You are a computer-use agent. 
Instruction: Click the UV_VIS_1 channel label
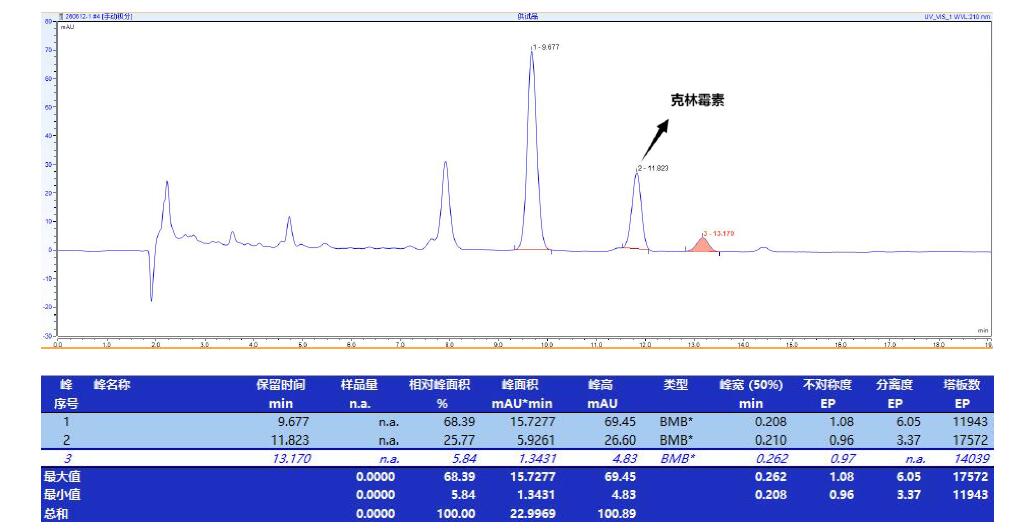(x=957, y=17)
